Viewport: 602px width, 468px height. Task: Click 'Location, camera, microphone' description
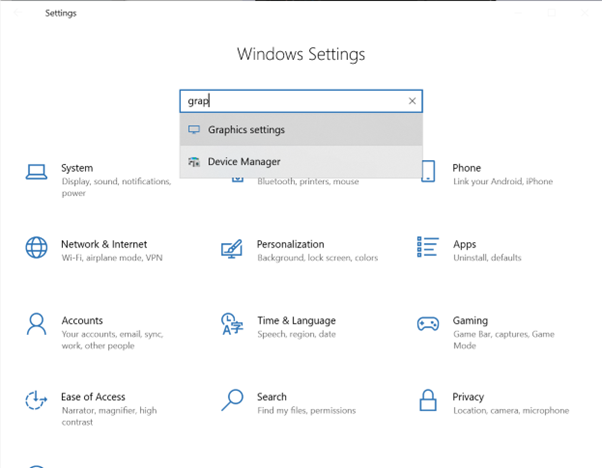click(x=511, y=410)
